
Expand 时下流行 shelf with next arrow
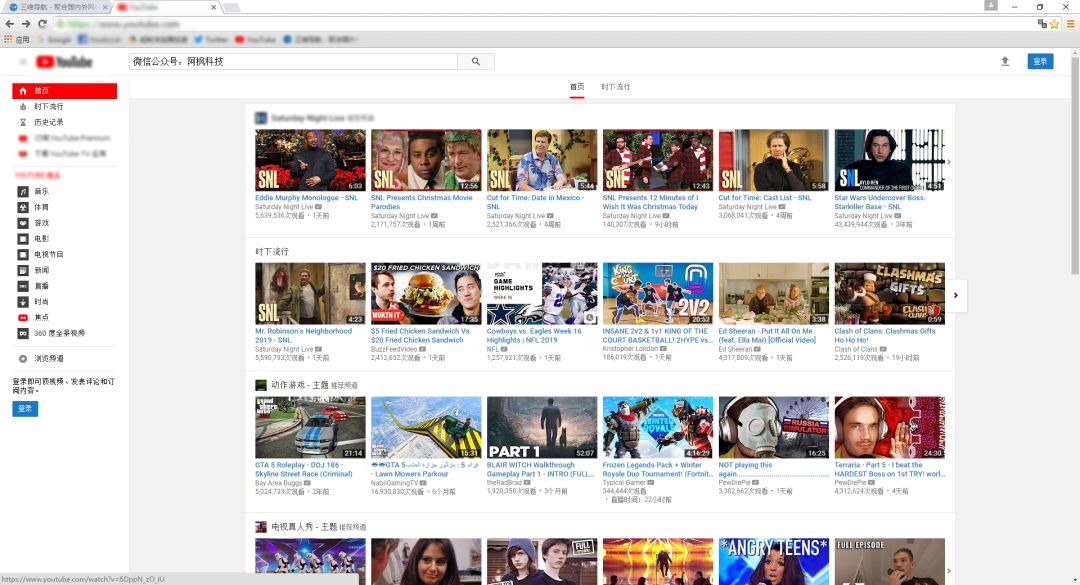click(x=955, y=295)
